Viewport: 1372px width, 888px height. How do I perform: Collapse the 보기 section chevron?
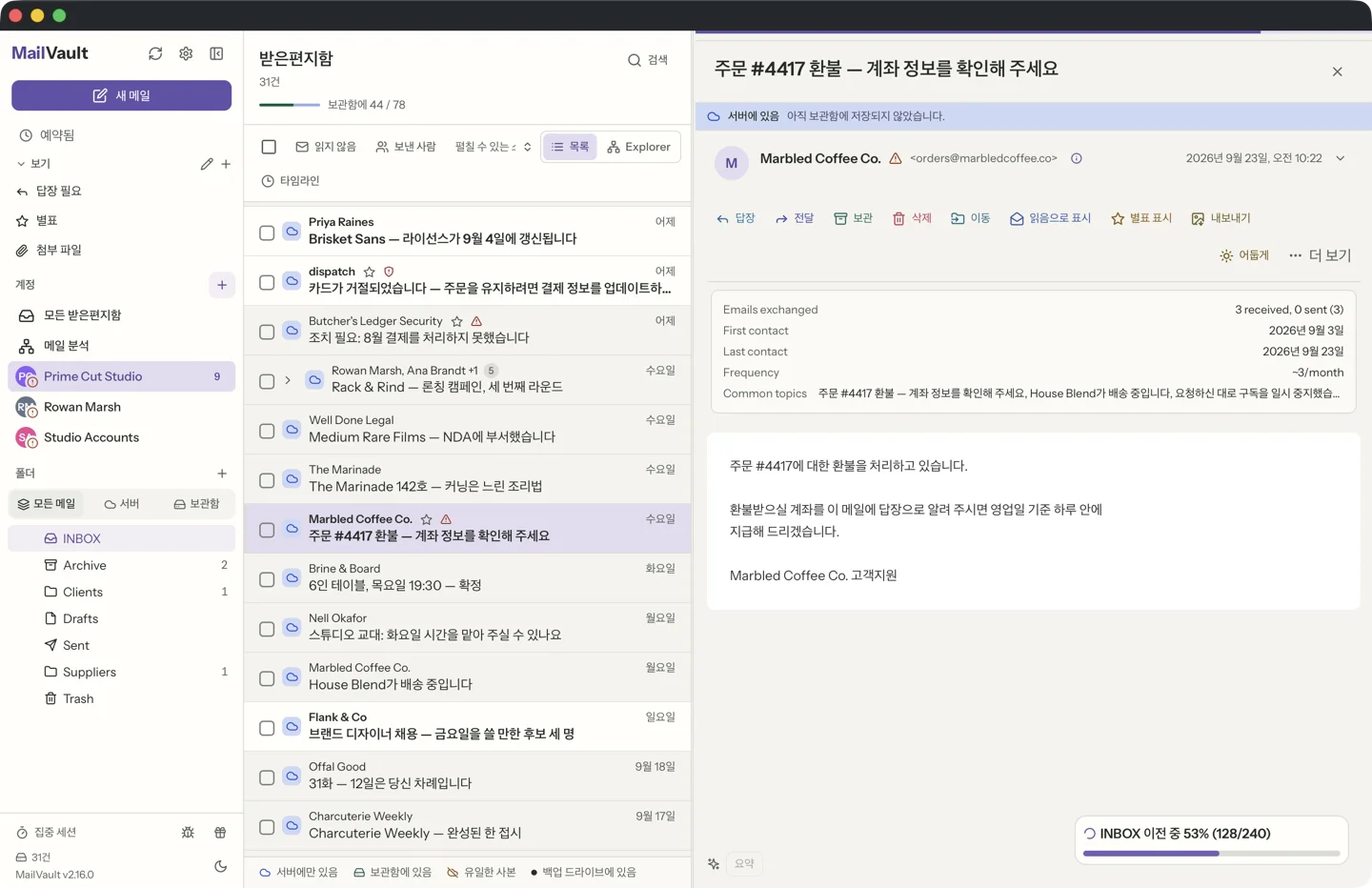click(21, 164)
